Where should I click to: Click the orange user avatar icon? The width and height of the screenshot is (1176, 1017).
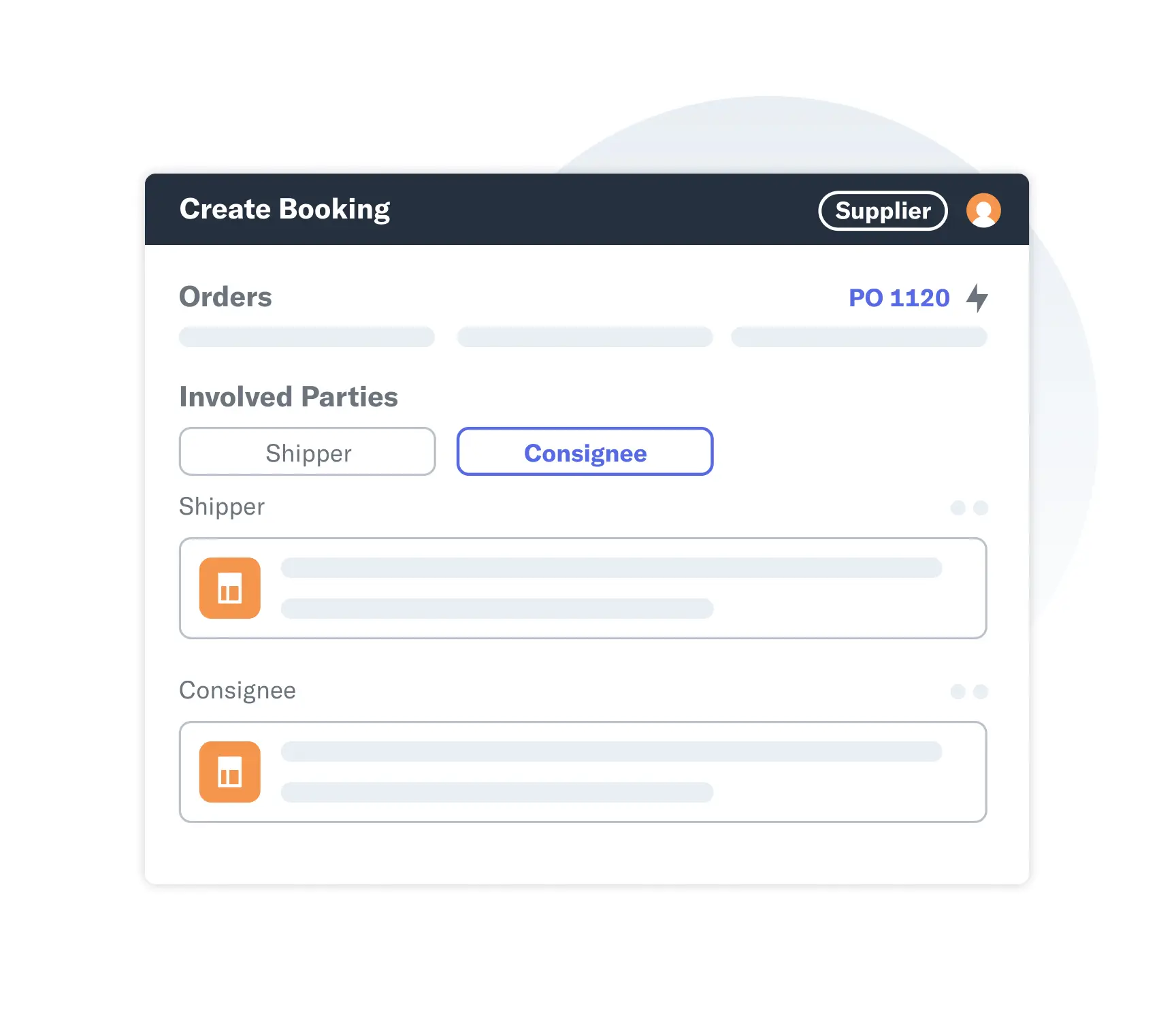coord(983,210)
